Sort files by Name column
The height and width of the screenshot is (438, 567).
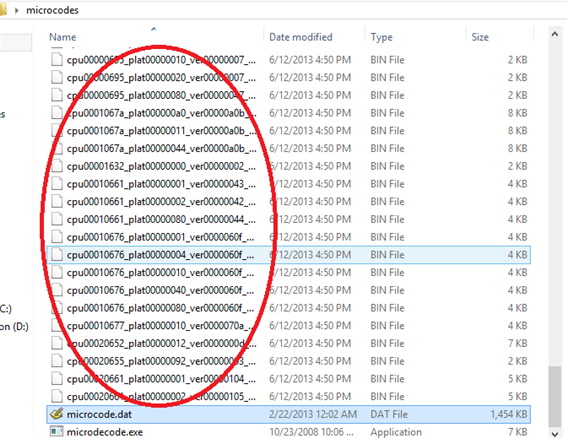(63, 37)
